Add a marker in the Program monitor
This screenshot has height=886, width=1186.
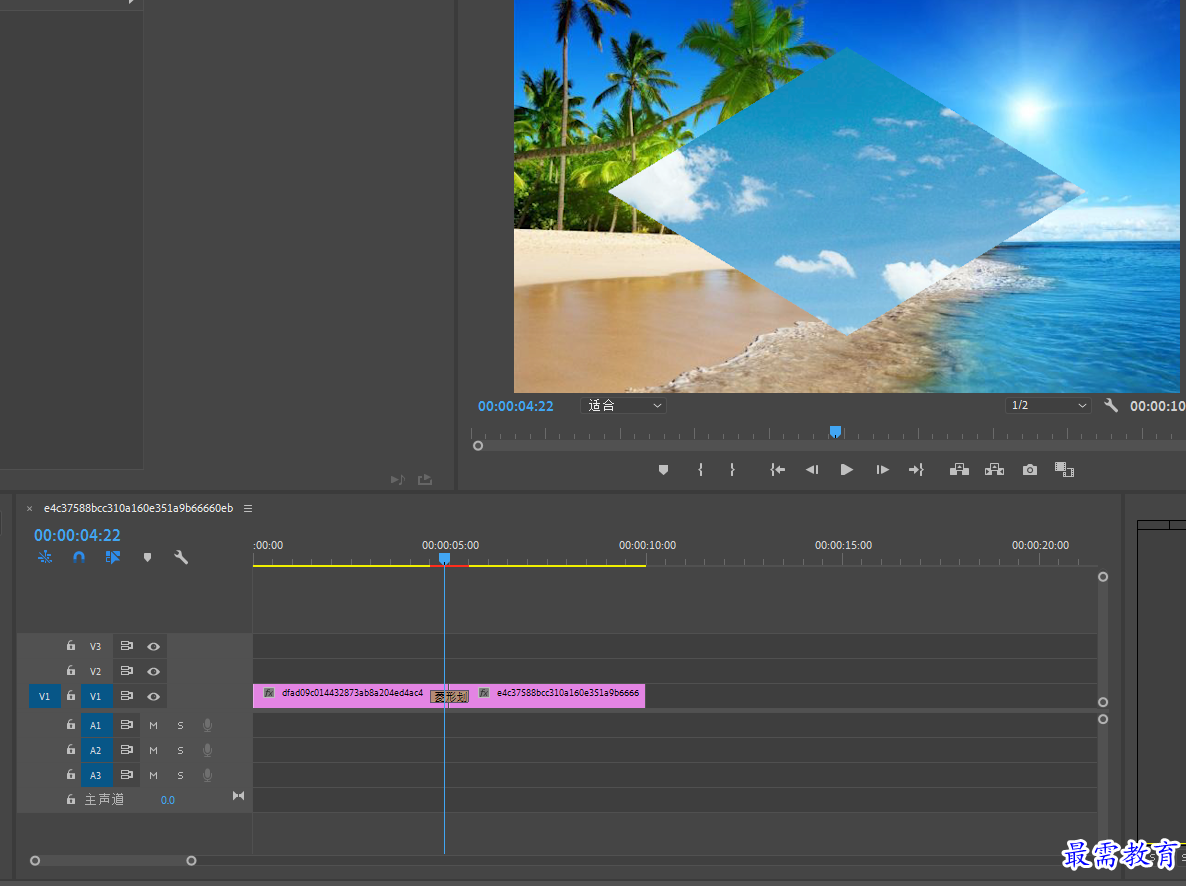tap(663, 470)
